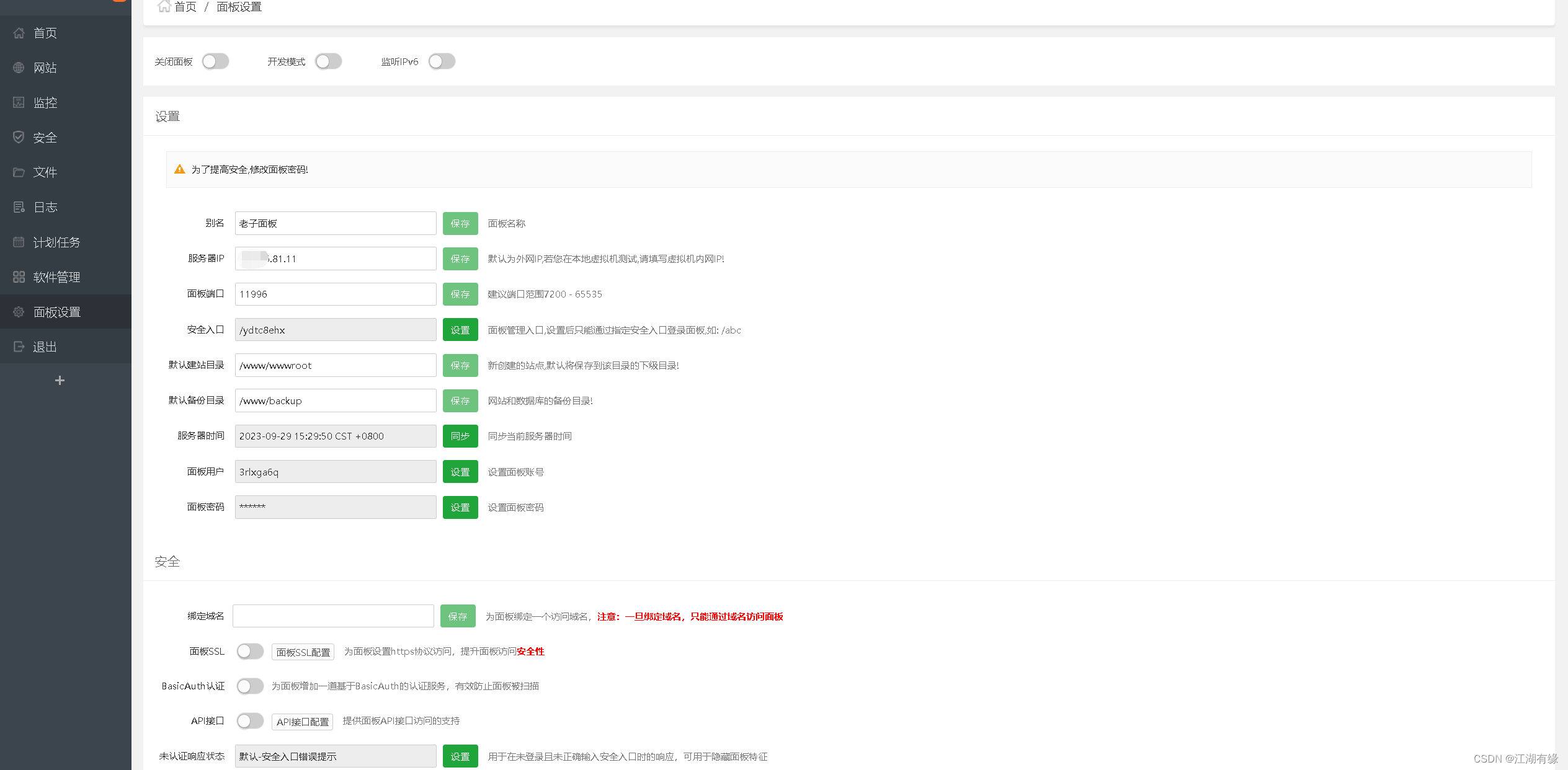Open the 退出 logout menu item
Image resolution: width=1568 pixels, height=770 pixels.
point(45,347)
